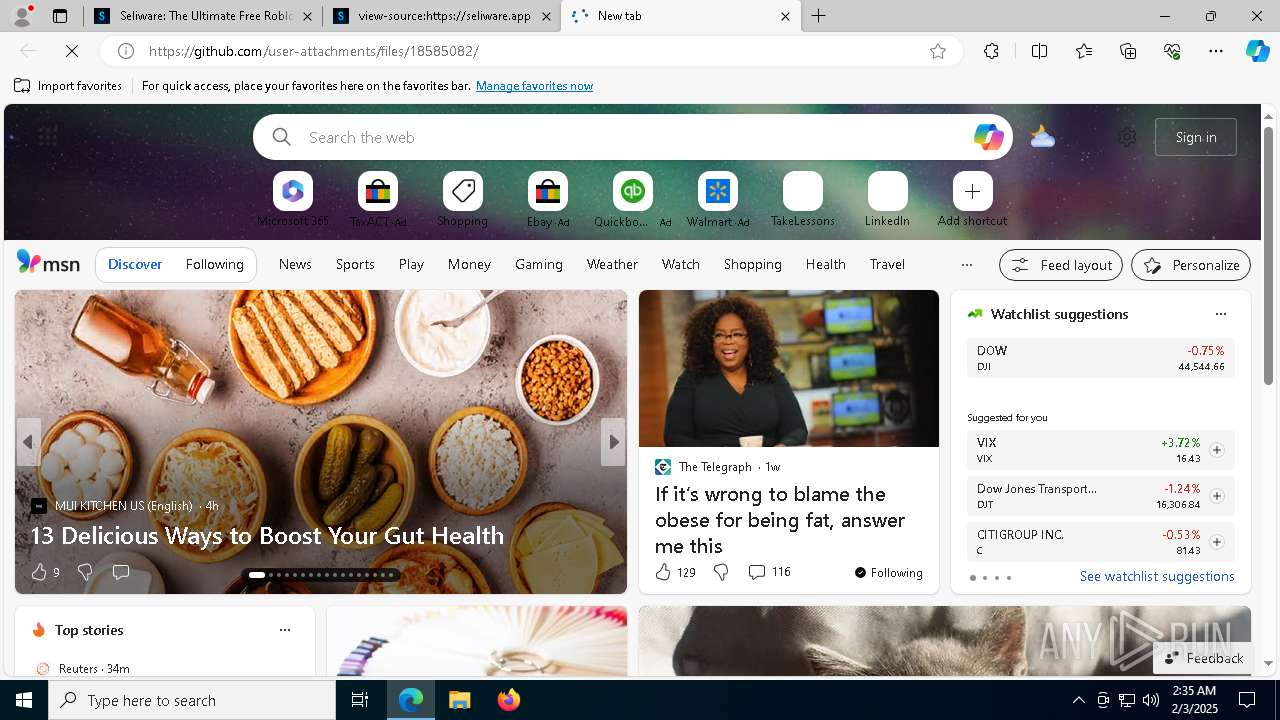This screenshot has width=1280, height=720.
Task: Add Dow Jones Transport to watchlist
Action: [x=1216, y=496]
